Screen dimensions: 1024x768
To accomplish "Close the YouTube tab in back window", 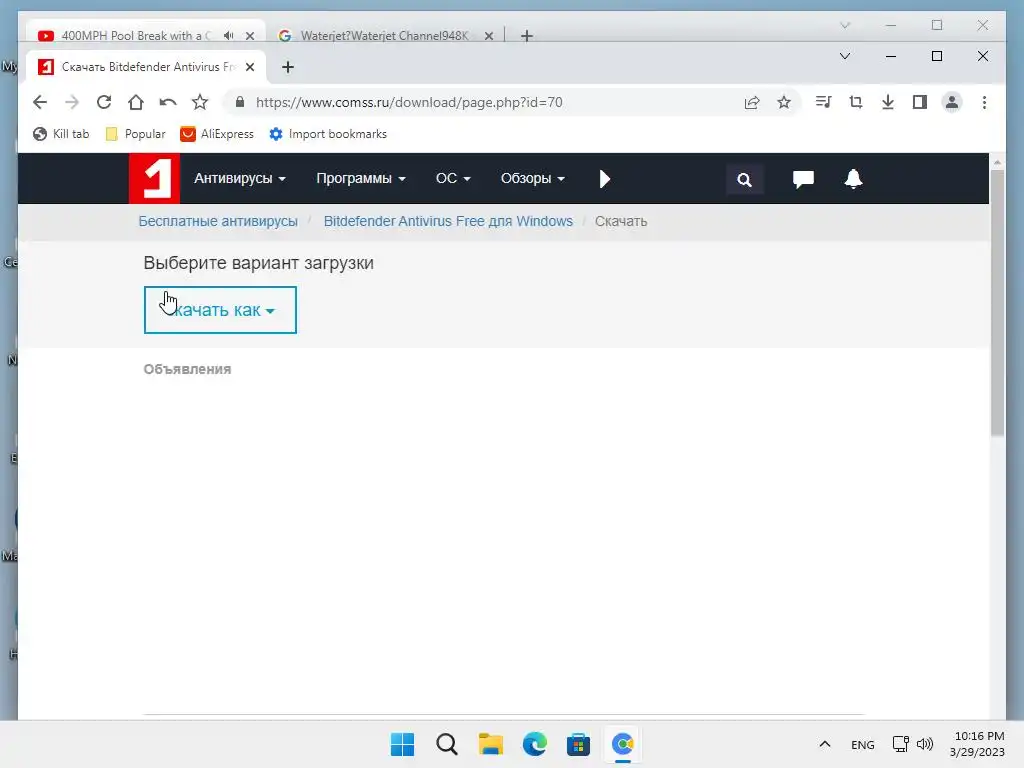I will [x=249, y=36].
